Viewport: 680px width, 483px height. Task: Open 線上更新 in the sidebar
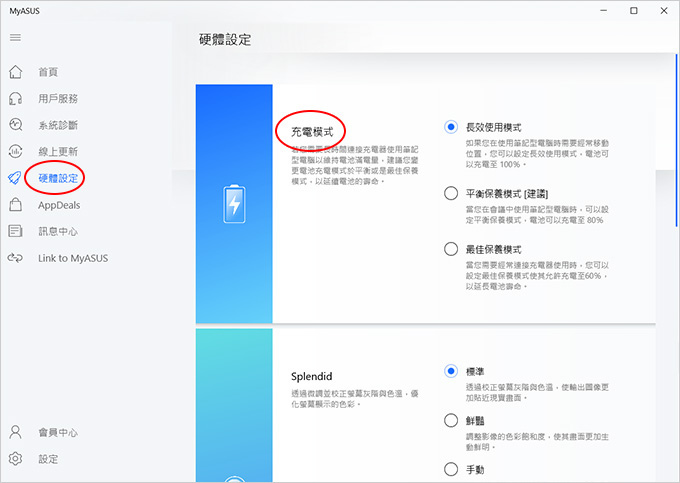click(x=58, y=151)
